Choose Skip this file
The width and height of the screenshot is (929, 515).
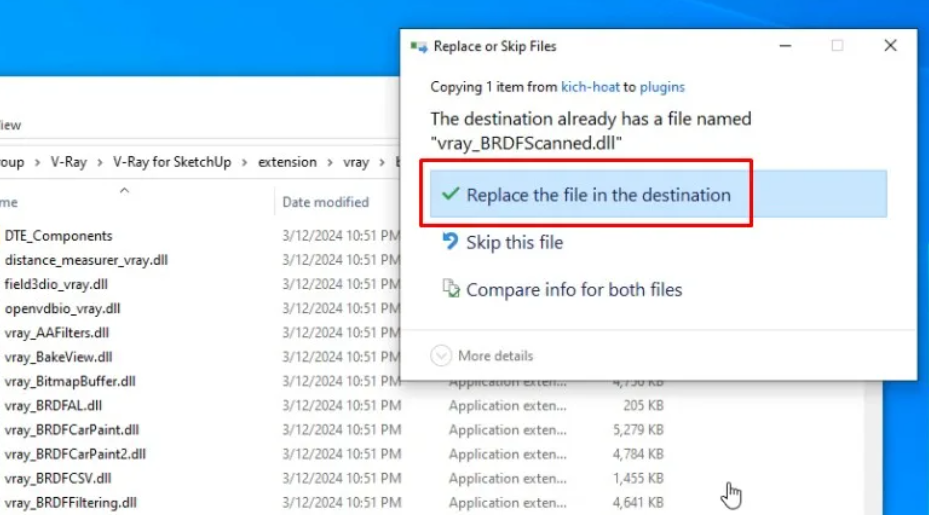click(x=514, y=242)
